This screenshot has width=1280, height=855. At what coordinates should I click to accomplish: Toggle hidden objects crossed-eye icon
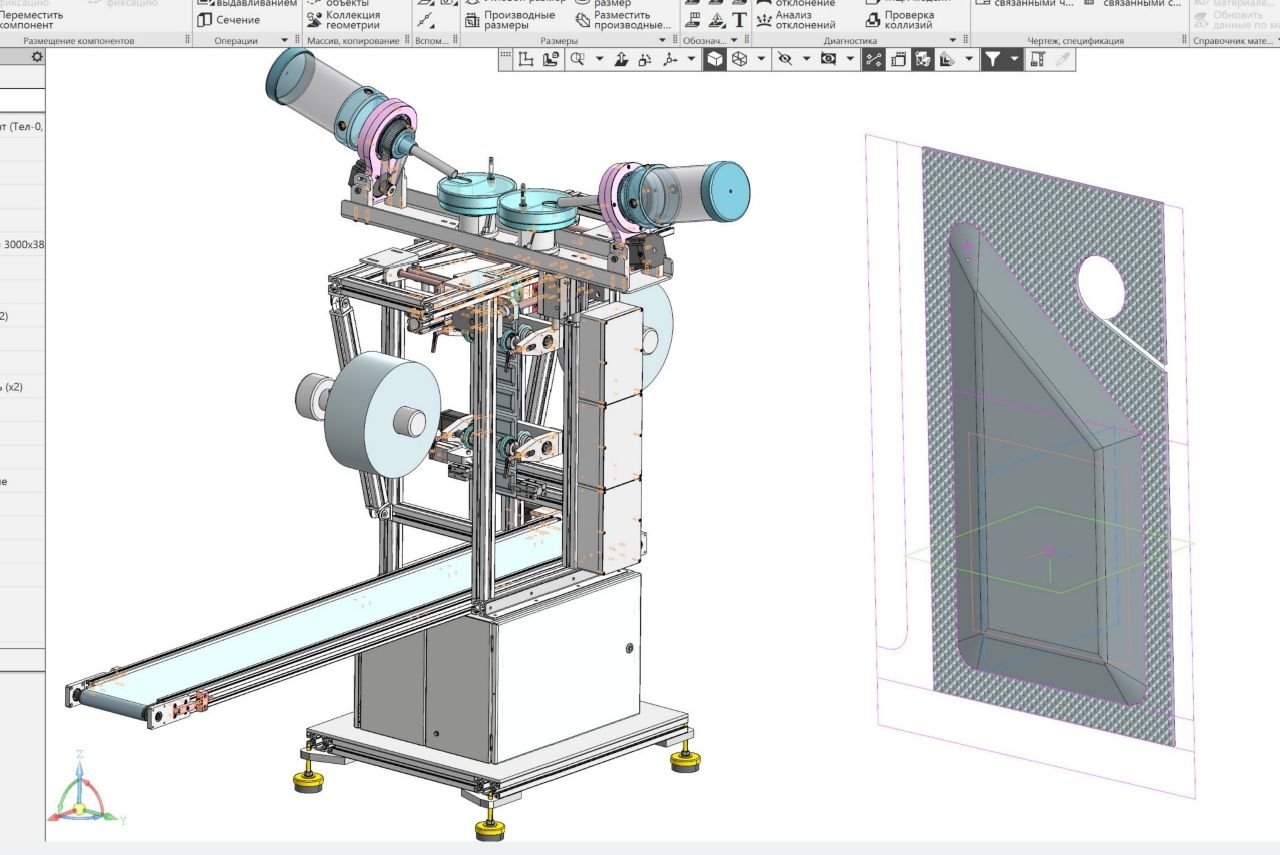point(785,60)
